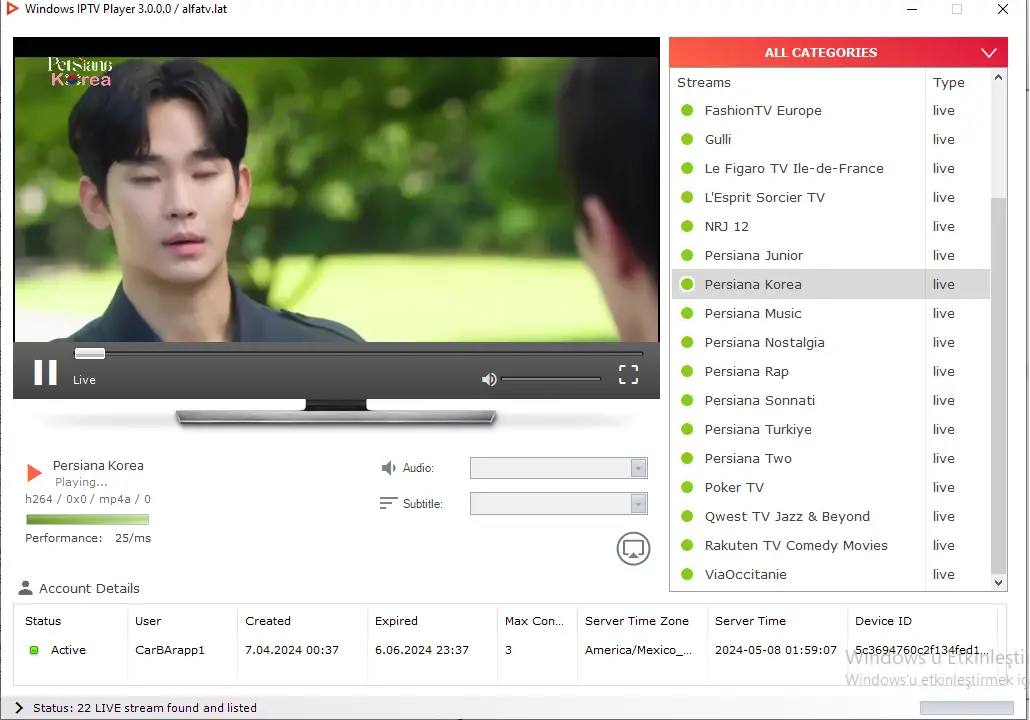Screen dimensions: 1030x720
Task: Select the Persiana Two stream
Action: point(830,458)
